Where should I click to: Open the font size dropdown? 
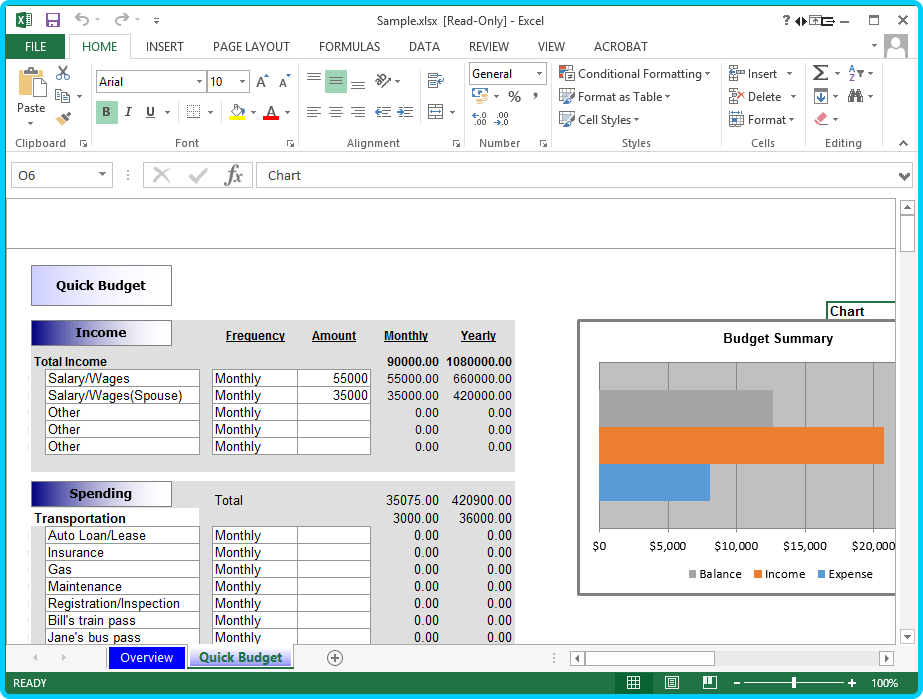point(243,82)
